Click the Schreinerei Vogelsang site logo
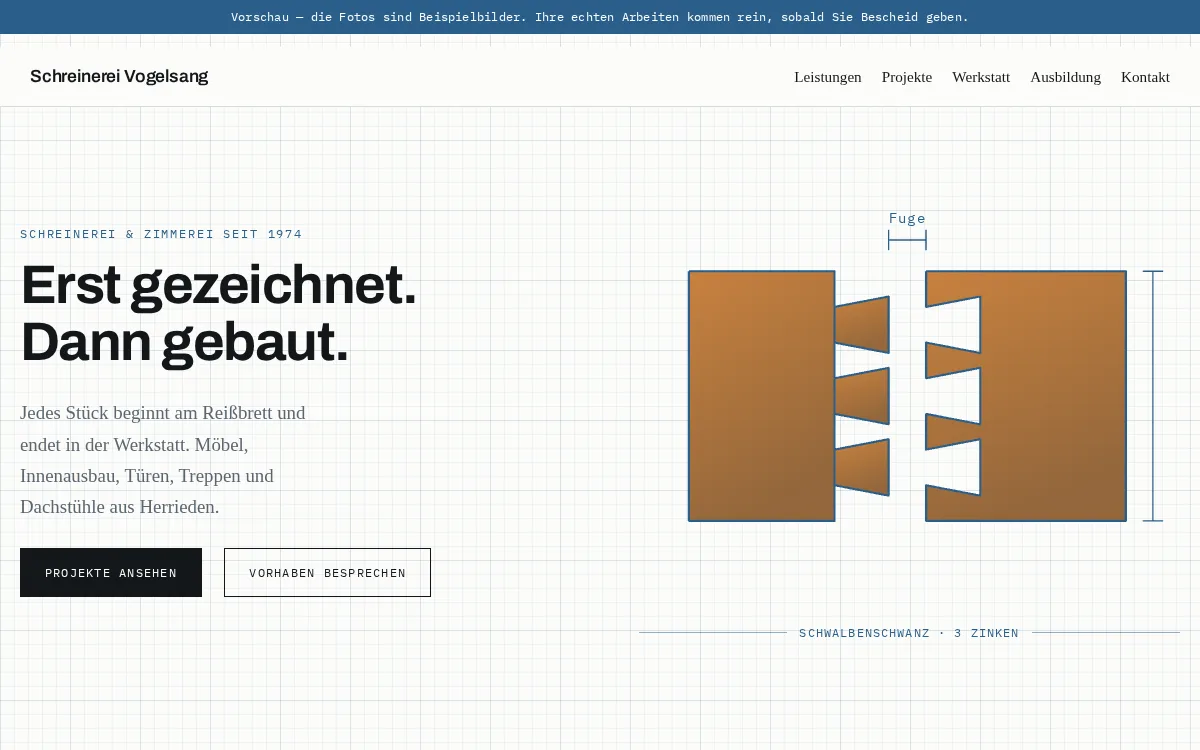The height and width of the screenshot is (750, 1200). pos(119,76)
